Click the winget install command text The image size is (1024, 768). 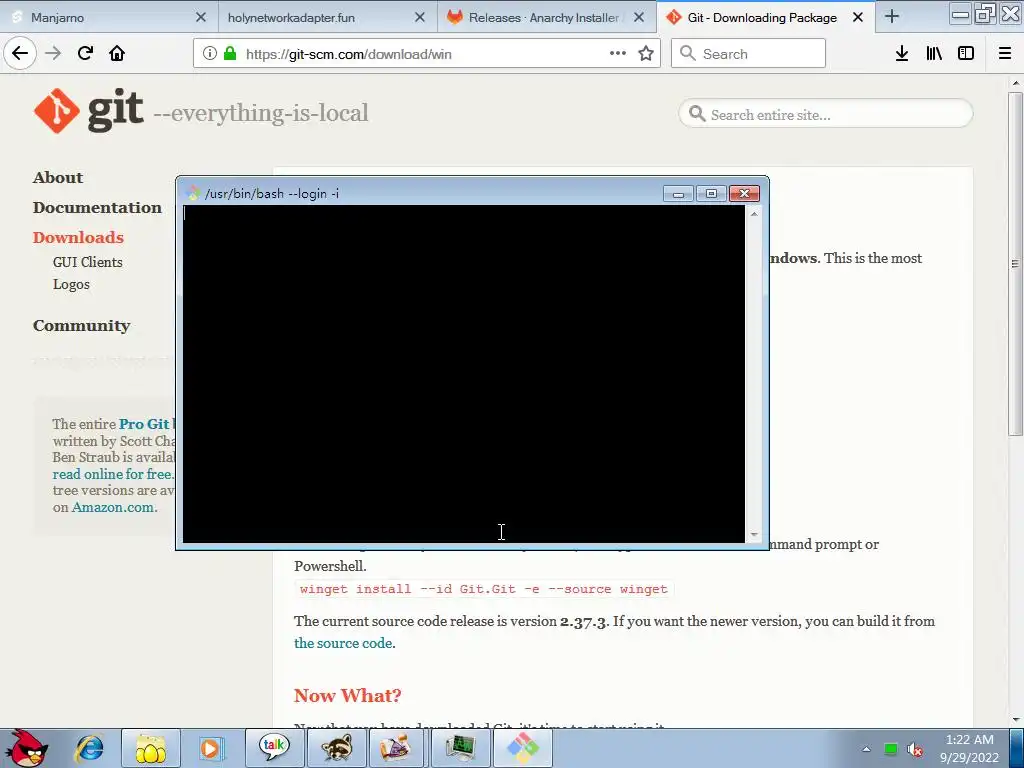[x=483, y=589]
